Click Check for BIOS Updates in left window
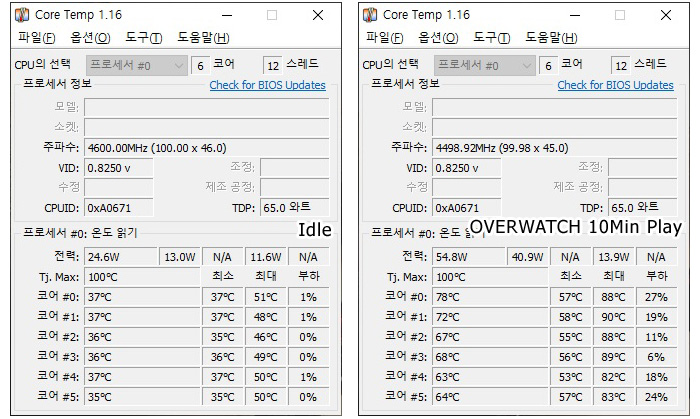 [x=267, y=85]
